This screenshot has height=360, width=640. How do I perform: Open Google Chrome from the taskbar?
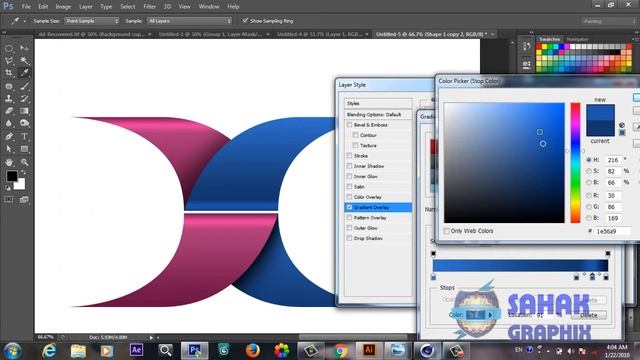click(x=340, y=351)
